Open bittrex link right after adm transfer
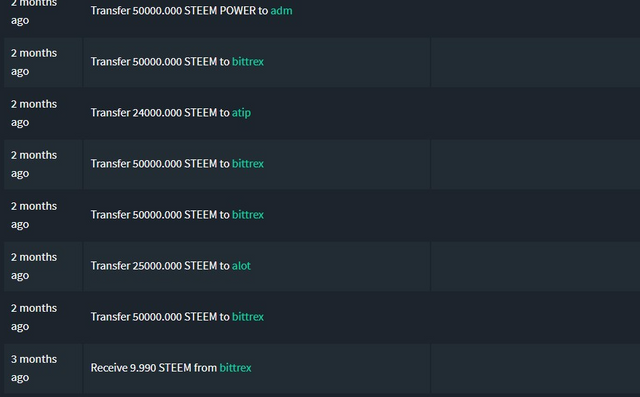Image resolution: width=640 pixels, height=397 pixels. pyautogui.click(x=248, y=62)
